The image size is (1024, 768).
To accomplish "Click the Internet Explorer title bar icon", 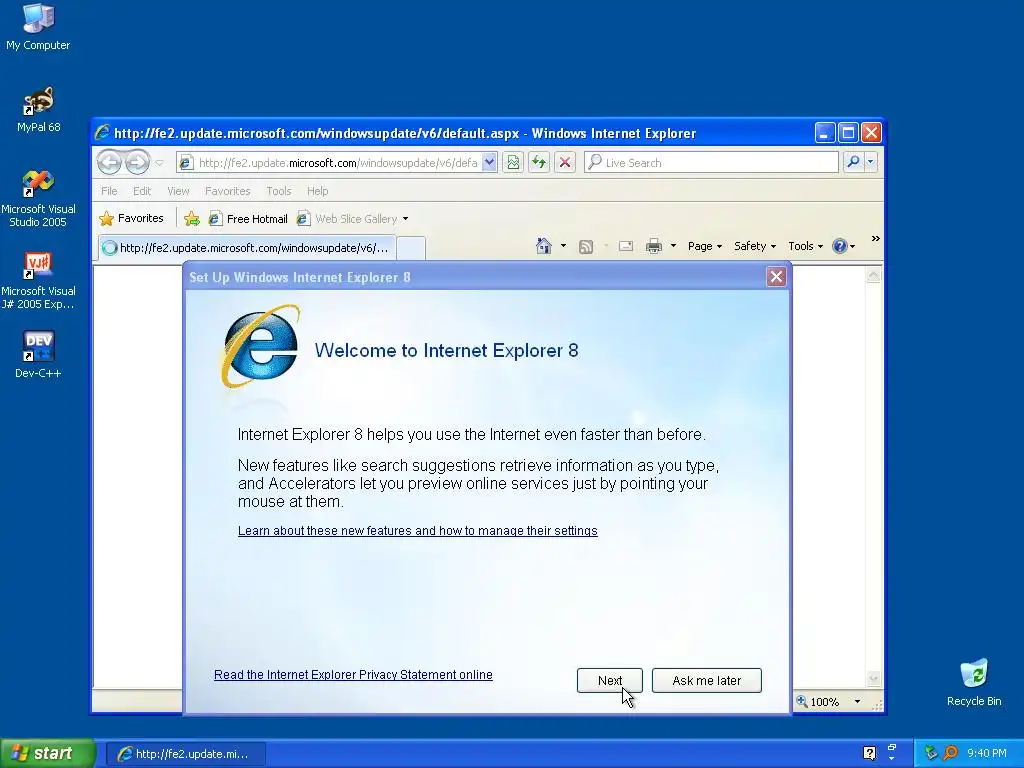I will pyautogui.click(x=102, y=133).
